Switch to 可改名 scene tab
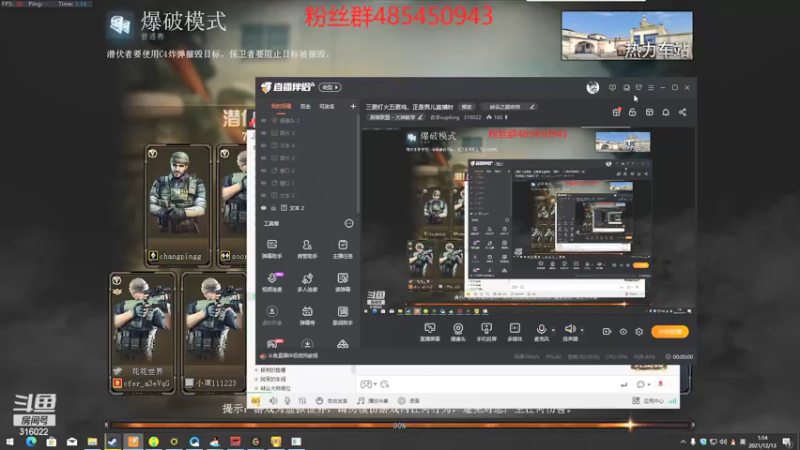 [x=327, y=107]
